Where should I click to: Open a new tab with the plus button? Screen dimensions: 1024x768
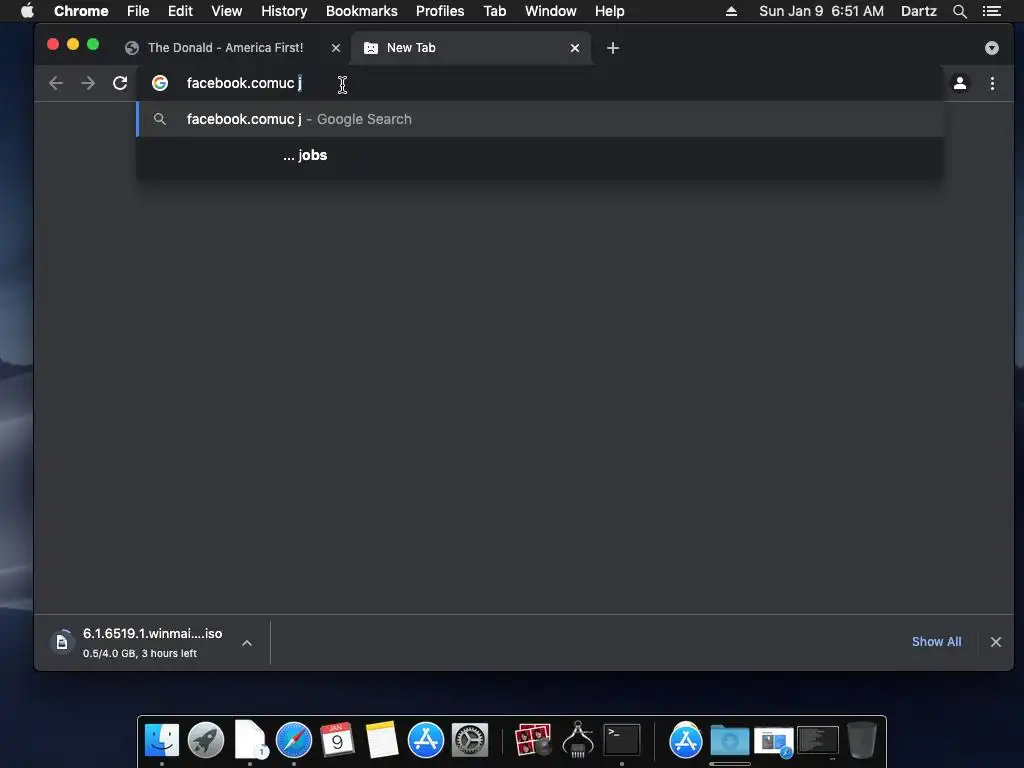pyautogui.click(x=613, y=48)
